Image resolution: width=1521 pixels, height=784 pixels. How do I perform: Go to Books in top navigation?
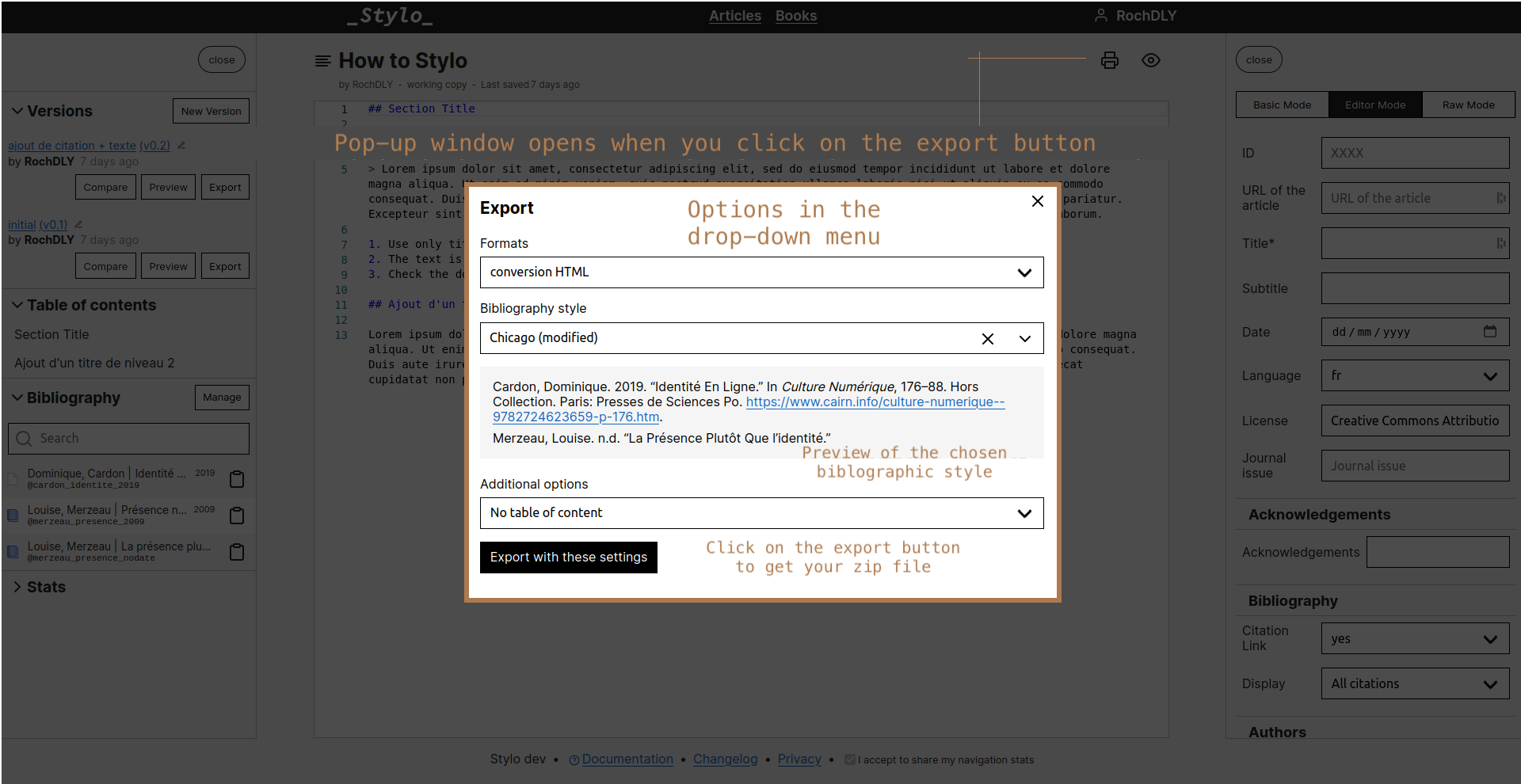click(x=795, y=16)
